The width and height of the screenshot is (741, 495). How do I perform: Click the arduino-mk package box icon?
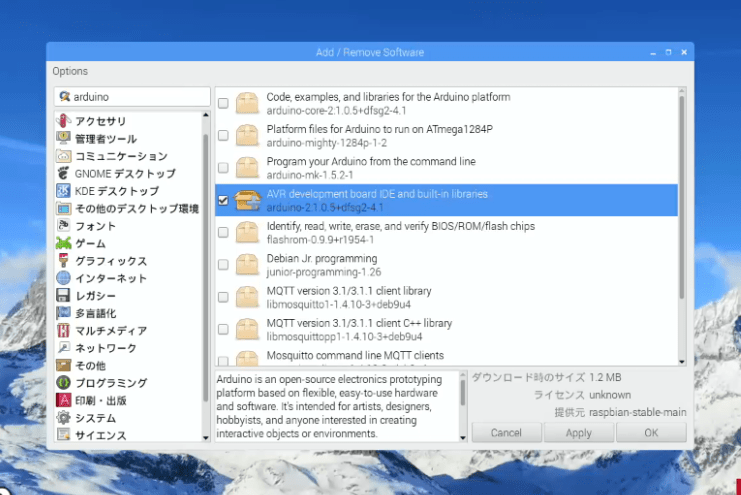pyautogui.click(x=247, y=168)
